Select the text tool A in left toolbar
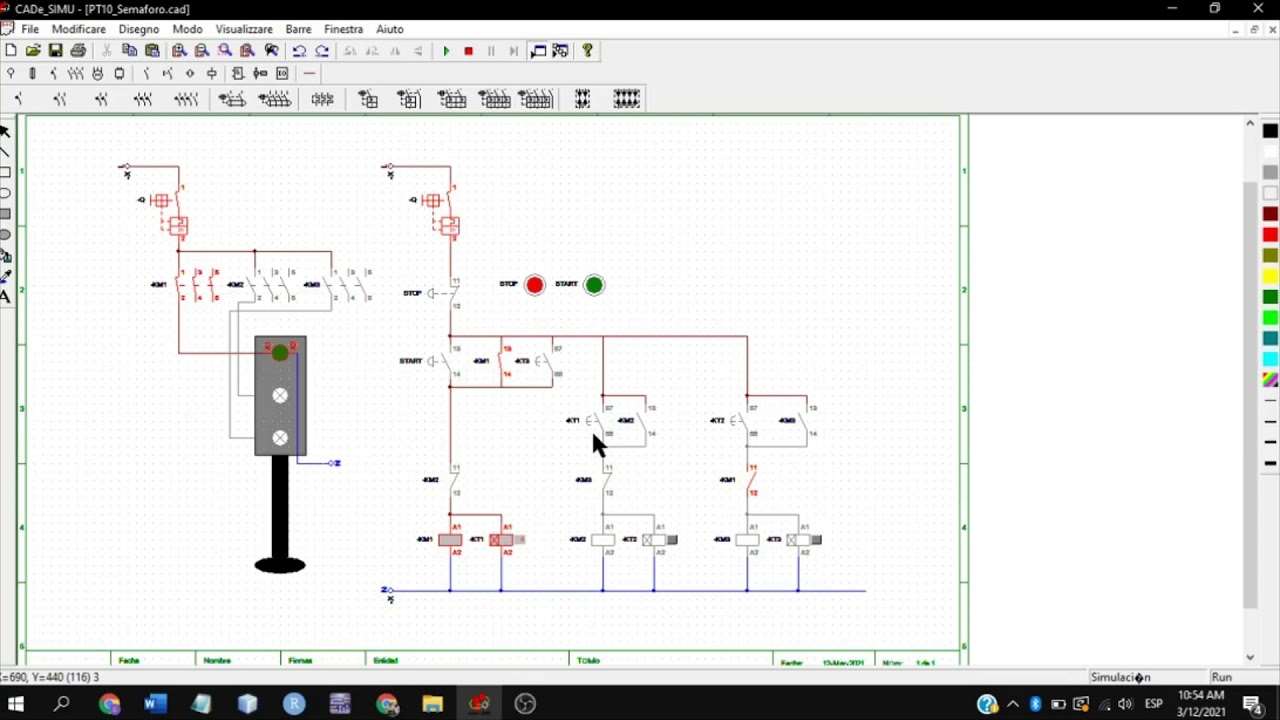 click(x=5, y=297)
